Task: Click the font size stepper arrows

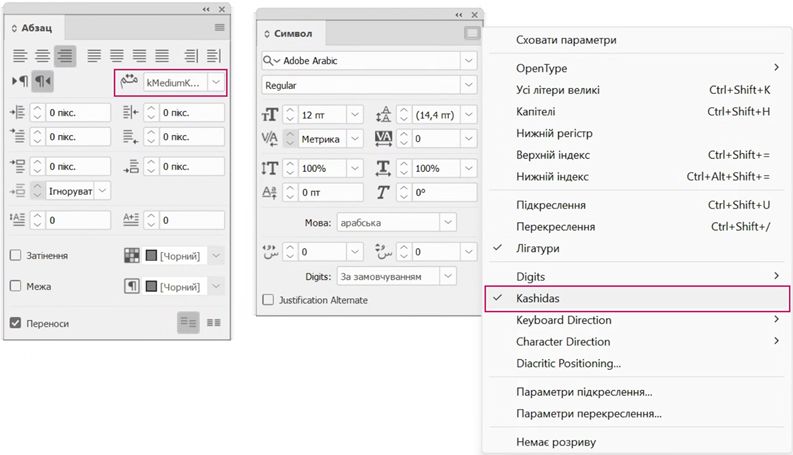Action: 290,115
